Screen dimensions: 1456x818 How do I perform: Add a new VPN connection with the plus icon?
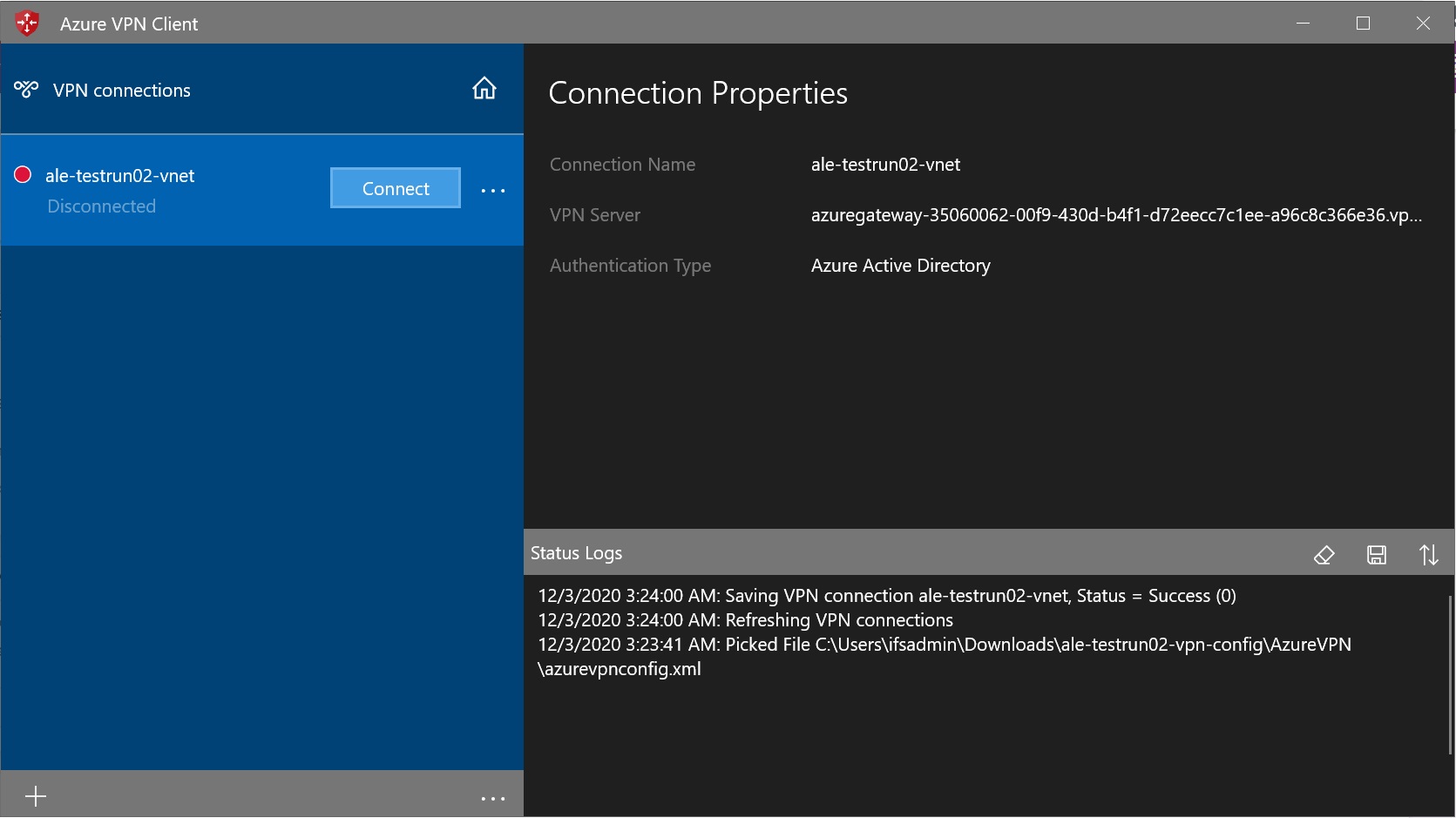(36, 796)
